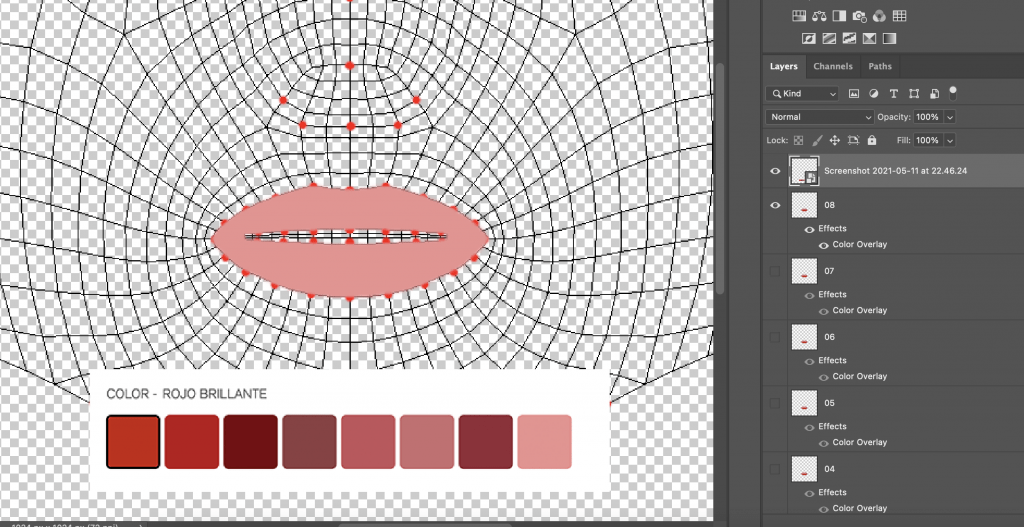Open the Kind filter dropdown
The width and height of the screenshot is (1024, 527).
[802, 93]
